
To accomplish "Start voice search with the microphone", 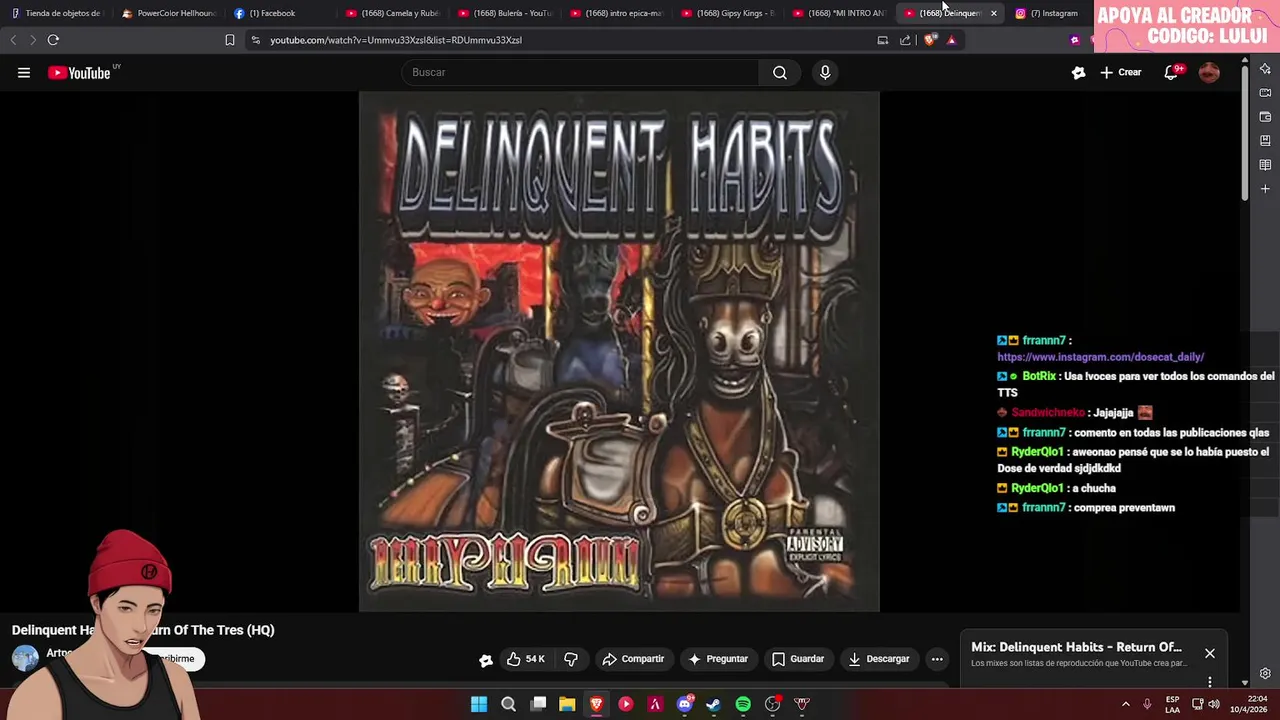I will 825,72.
